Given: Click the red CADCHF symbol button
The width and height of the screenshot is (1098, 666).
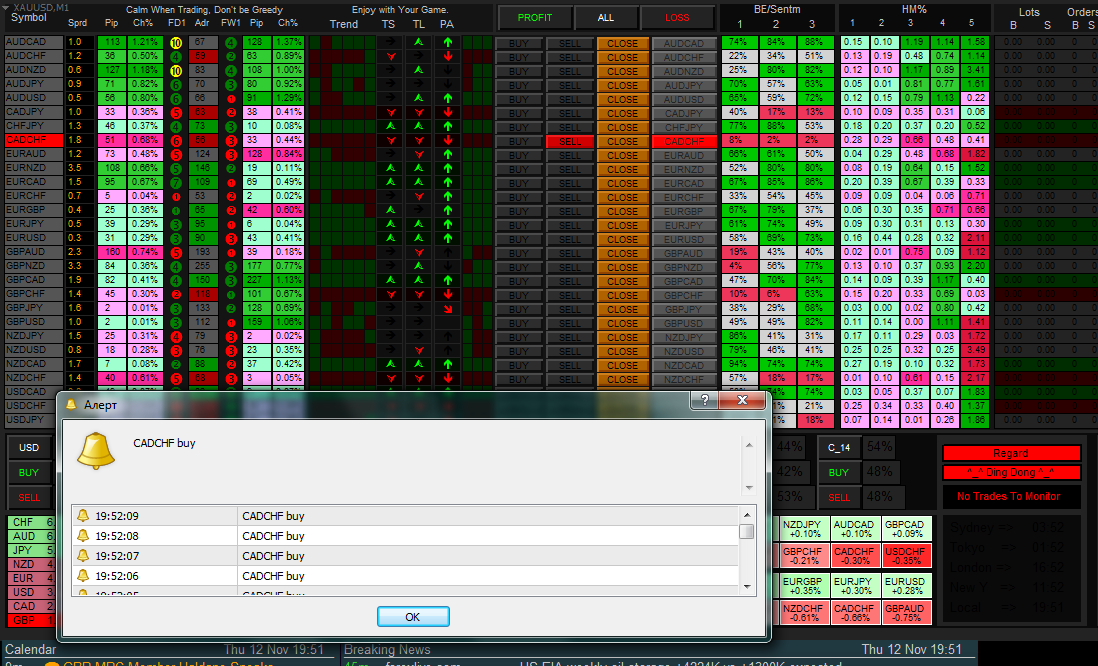Looking at the screenshot, I should 684,141.
